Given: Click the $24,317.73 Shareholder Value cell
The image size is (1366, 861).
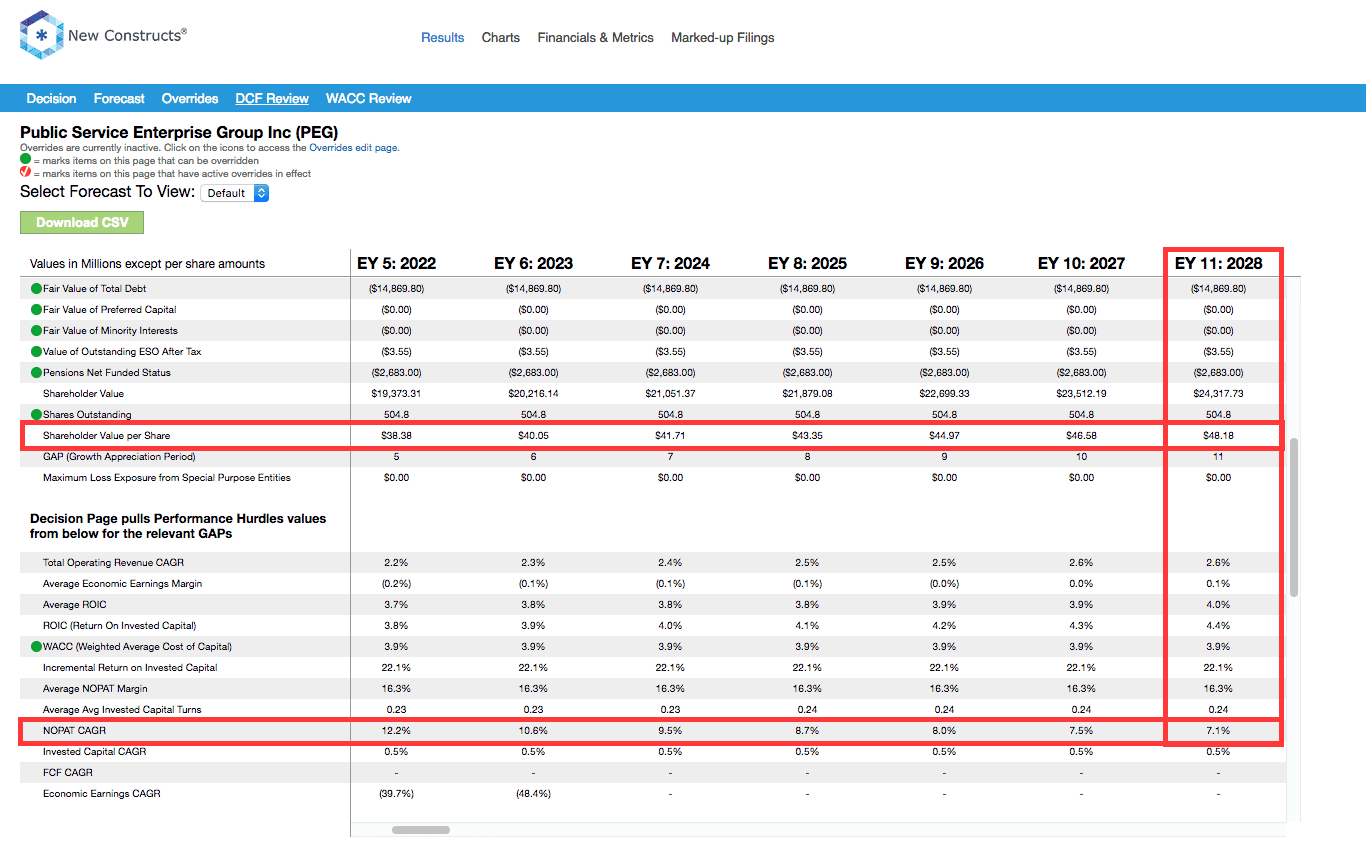Looking at the screenshot, I should point(1219,394).
